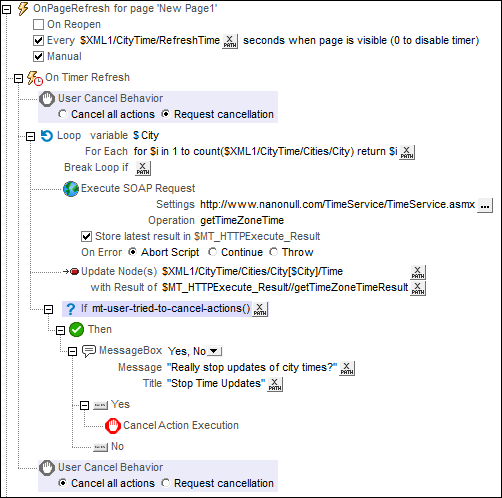The image size is (502, 498).
Task: Click the red Cancel Action Execution icon
Action: (x=113, y=426)
